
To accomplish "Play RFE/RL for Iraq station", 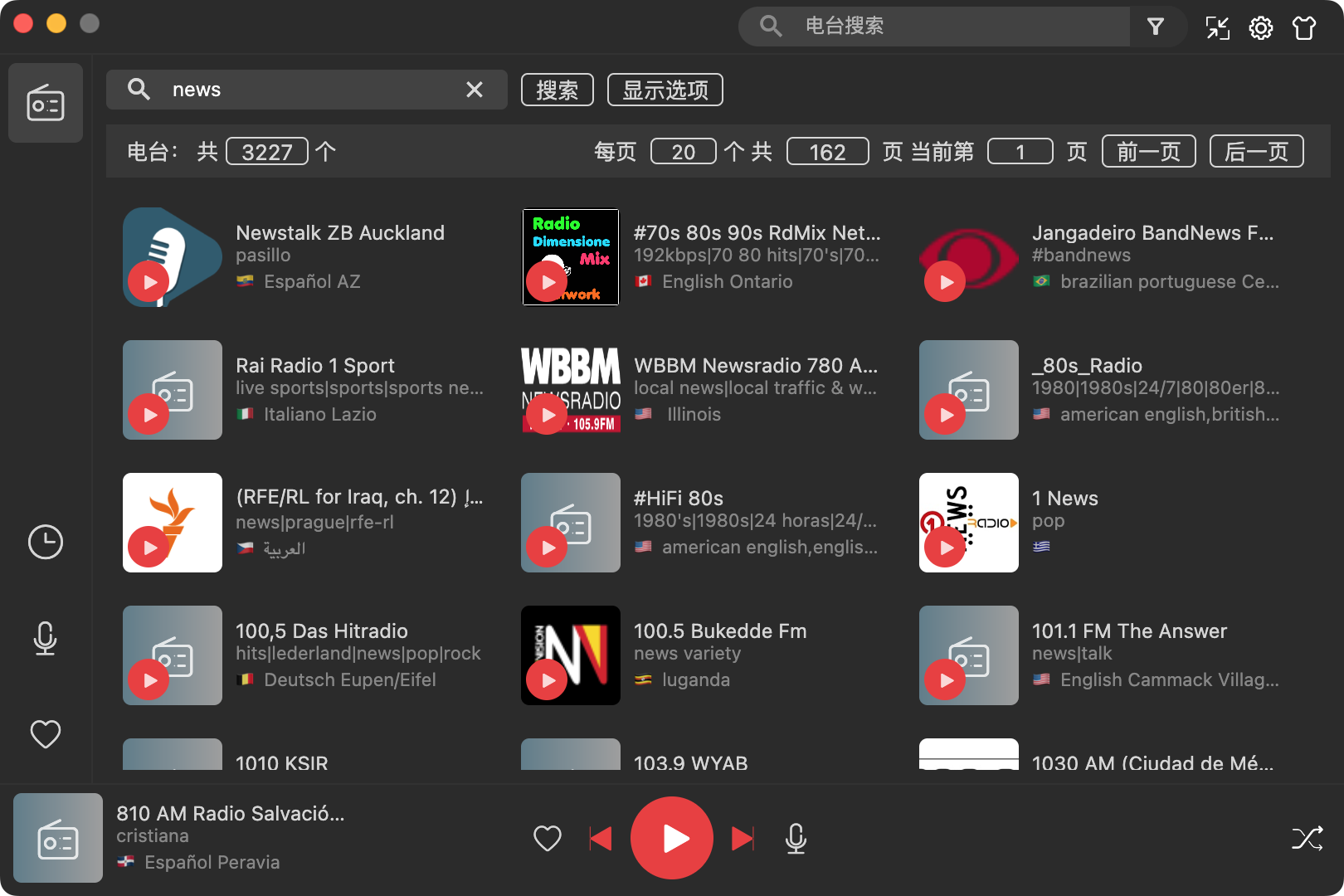I will pos(149,548).
